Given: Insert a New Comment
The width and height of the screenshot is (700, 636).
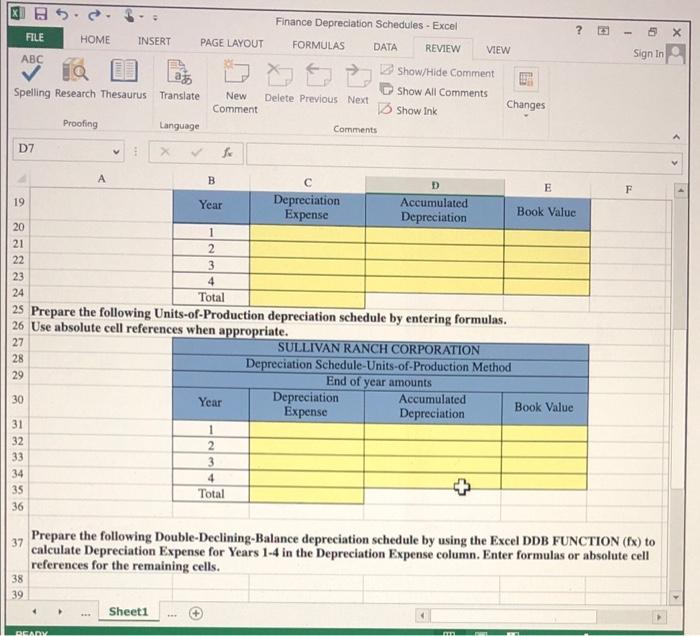Looking at the screenshot, I should click(x=235, y=88).
